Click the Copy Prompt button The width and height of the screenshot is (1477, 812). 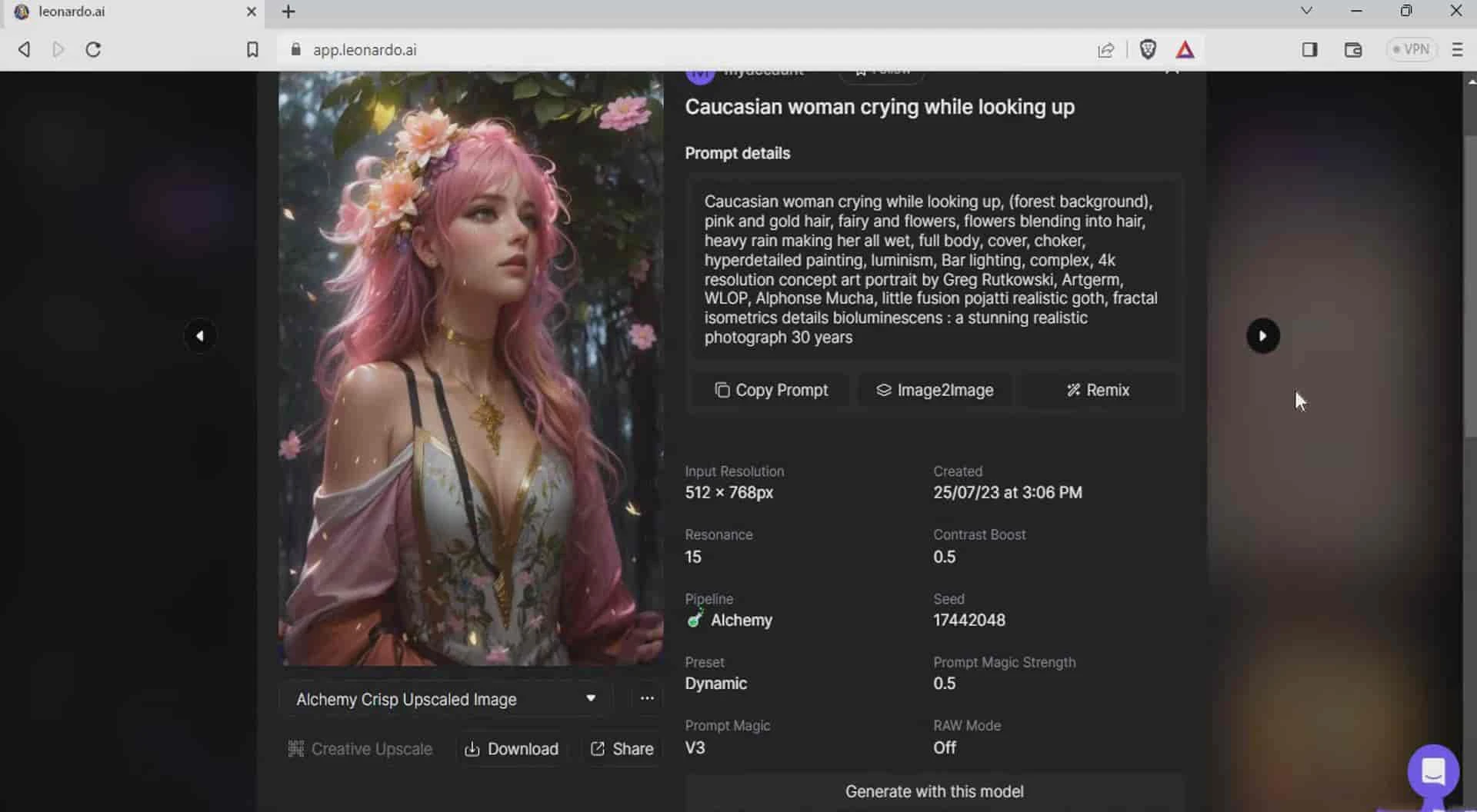coord(771,391)
